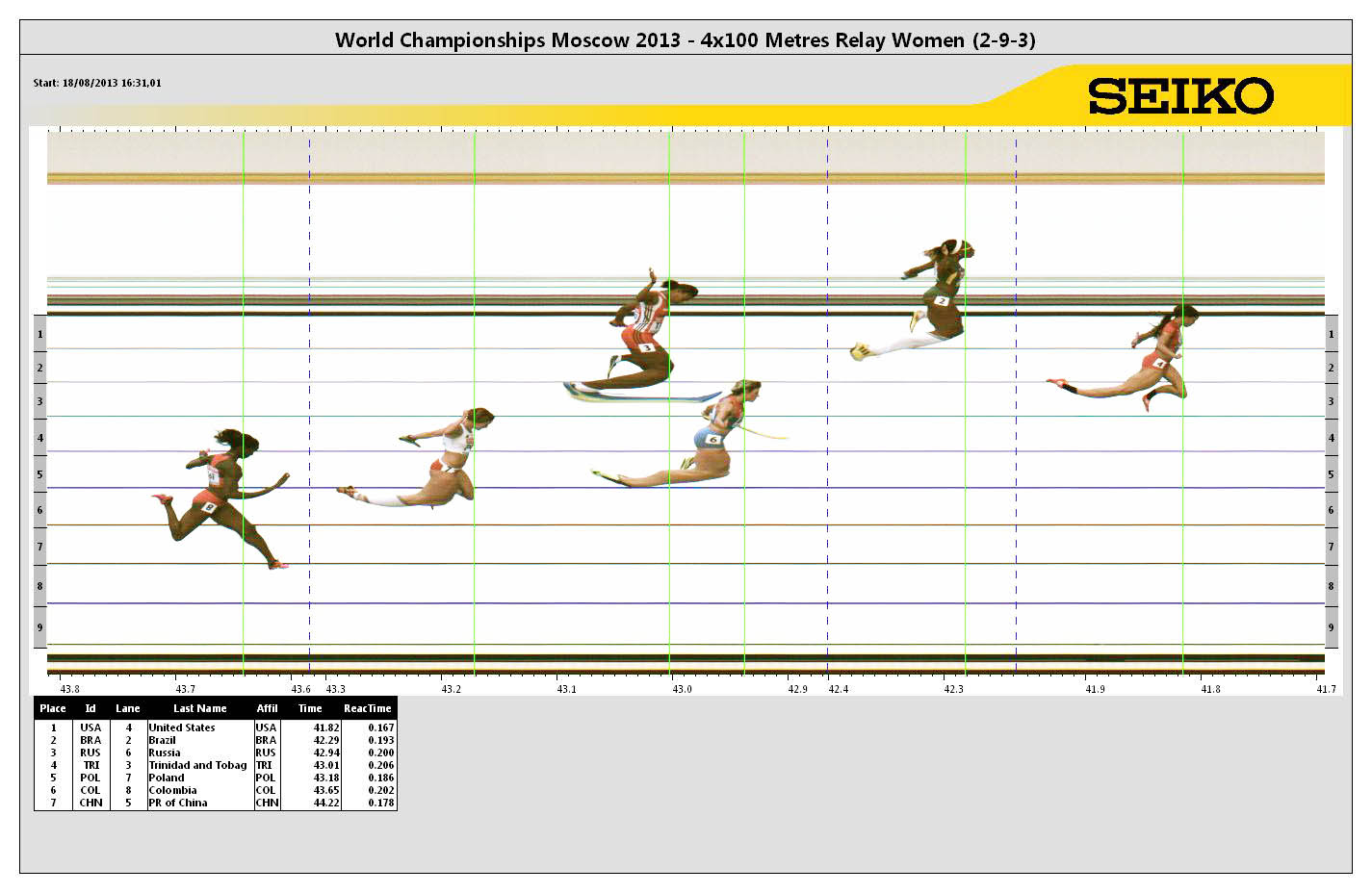Click the 42.3 mark on time scale
The image size is (1372, 893).
tap(952, 689)
